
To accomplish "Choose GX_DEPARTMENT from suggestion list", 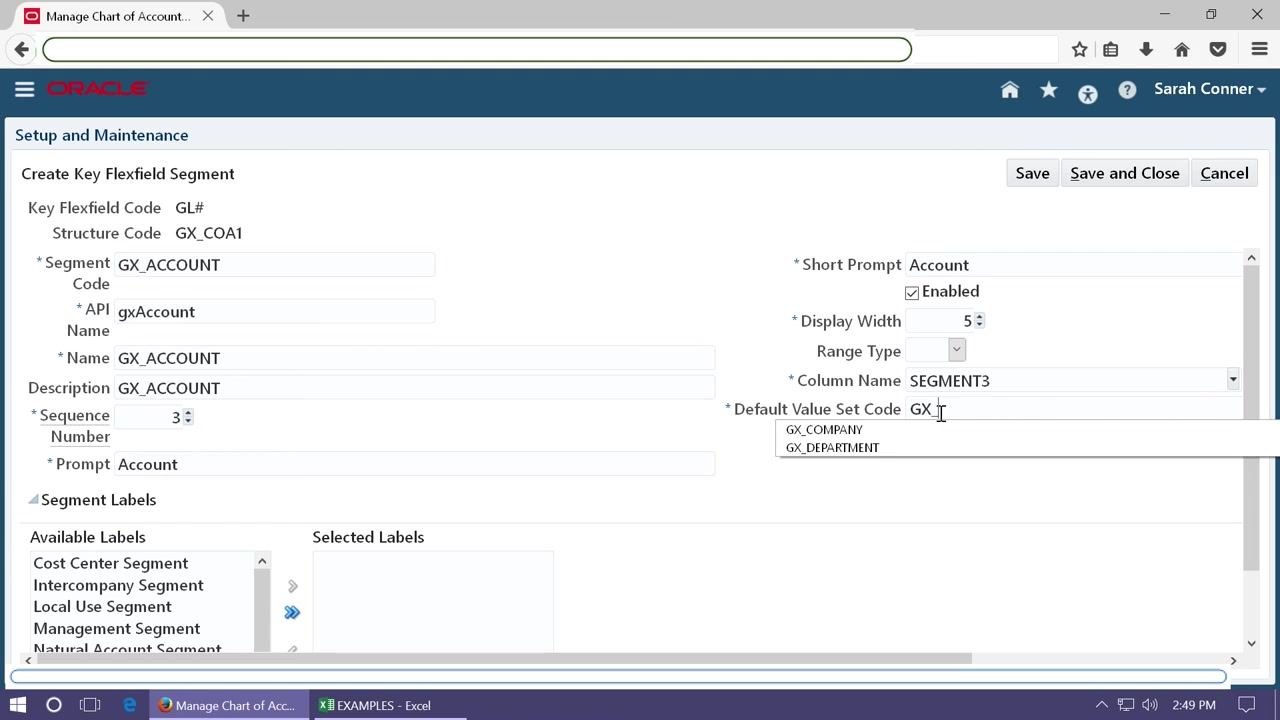I will pyautogui.click(x=832, y=447).
